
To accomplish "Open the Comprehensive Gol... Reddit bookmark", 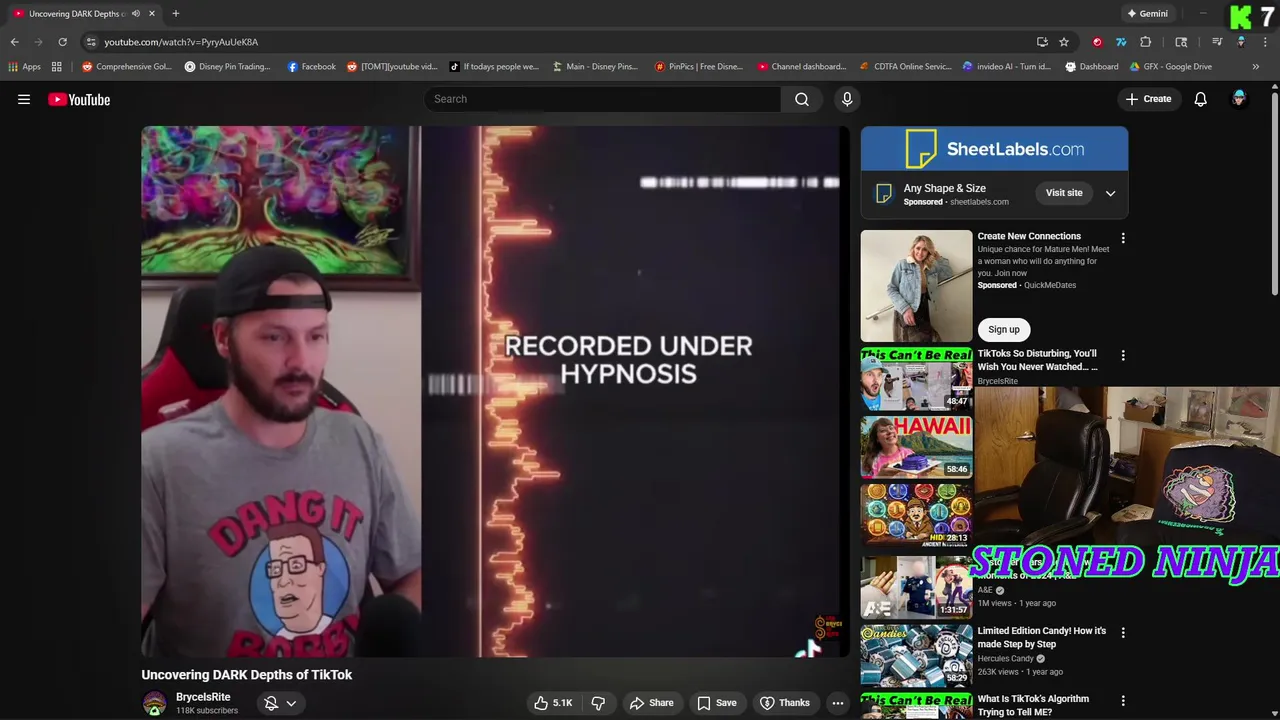I will (127, 67).
